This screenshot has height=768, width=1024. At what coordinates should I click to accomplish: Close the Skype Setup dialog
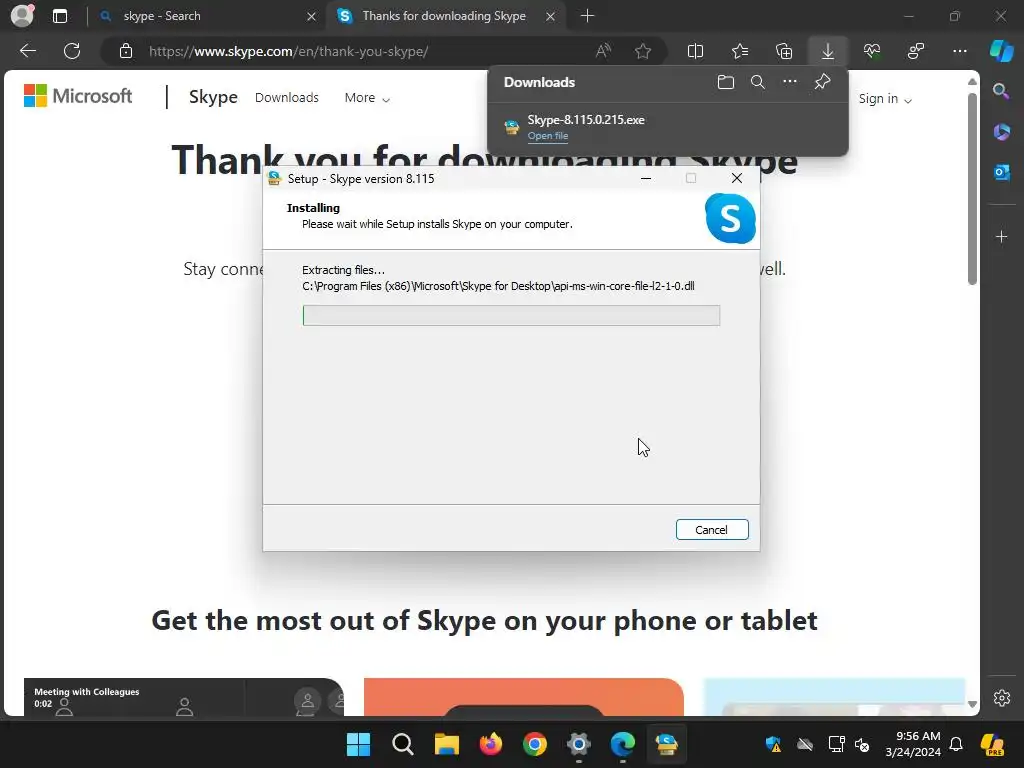[737, 178]
